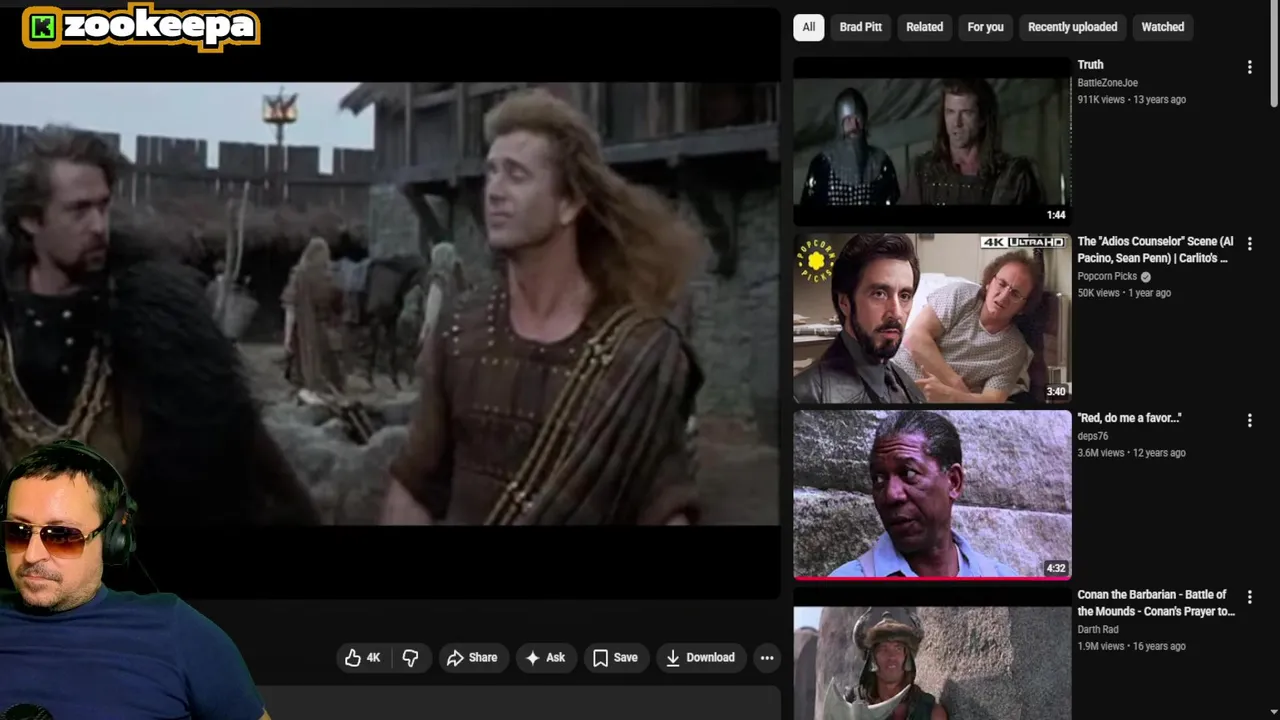This screenshot has height=720, width=1280.
Task: Click the "911K views • 13 years ago" text
Action: [x=1131, y=100]
